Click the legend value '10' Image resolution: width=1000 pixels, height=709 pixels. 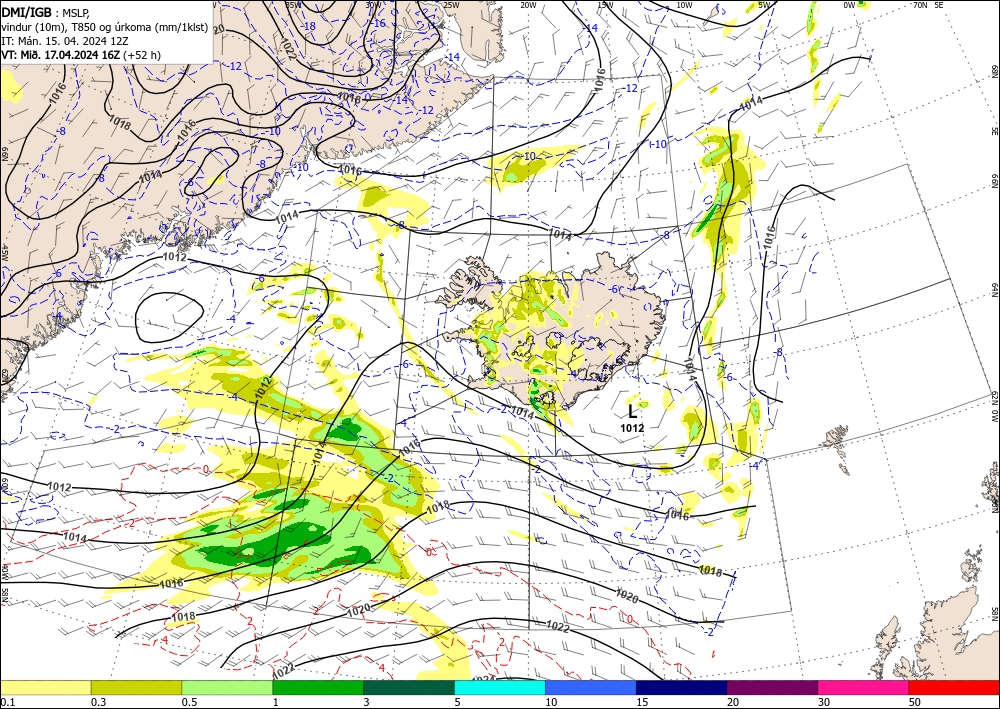click(551, 702)
